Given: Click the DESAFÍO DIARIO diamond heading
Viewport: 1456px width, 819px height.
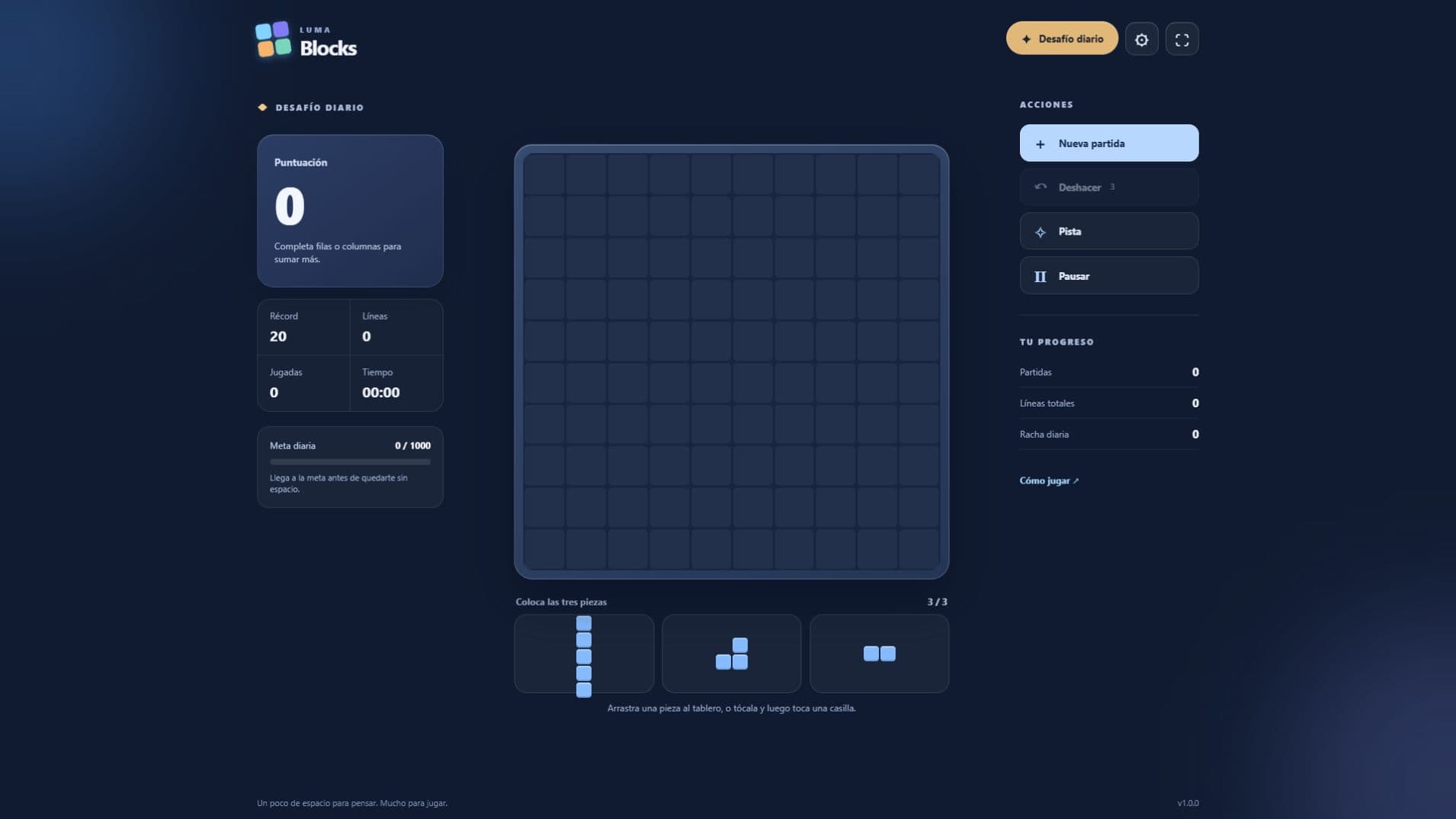Looking at the screenshot, I should (311, 108).
